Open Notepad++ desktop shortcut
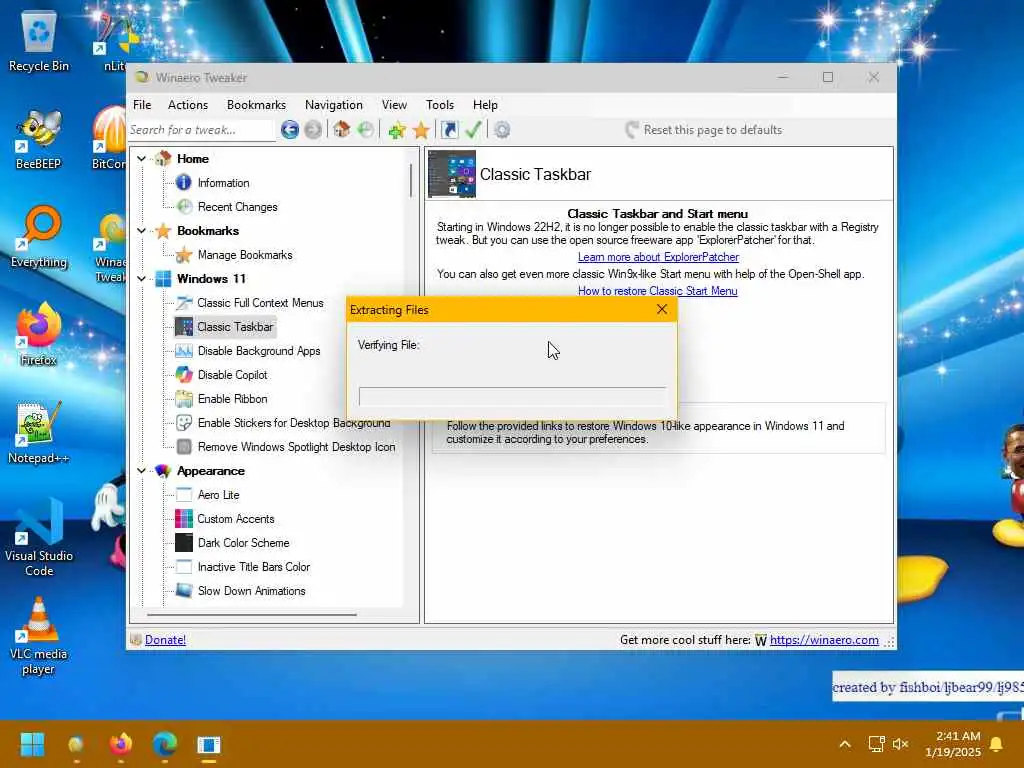Image resolution: width=1024 pixels, height=768 pixels. [39, 432]
